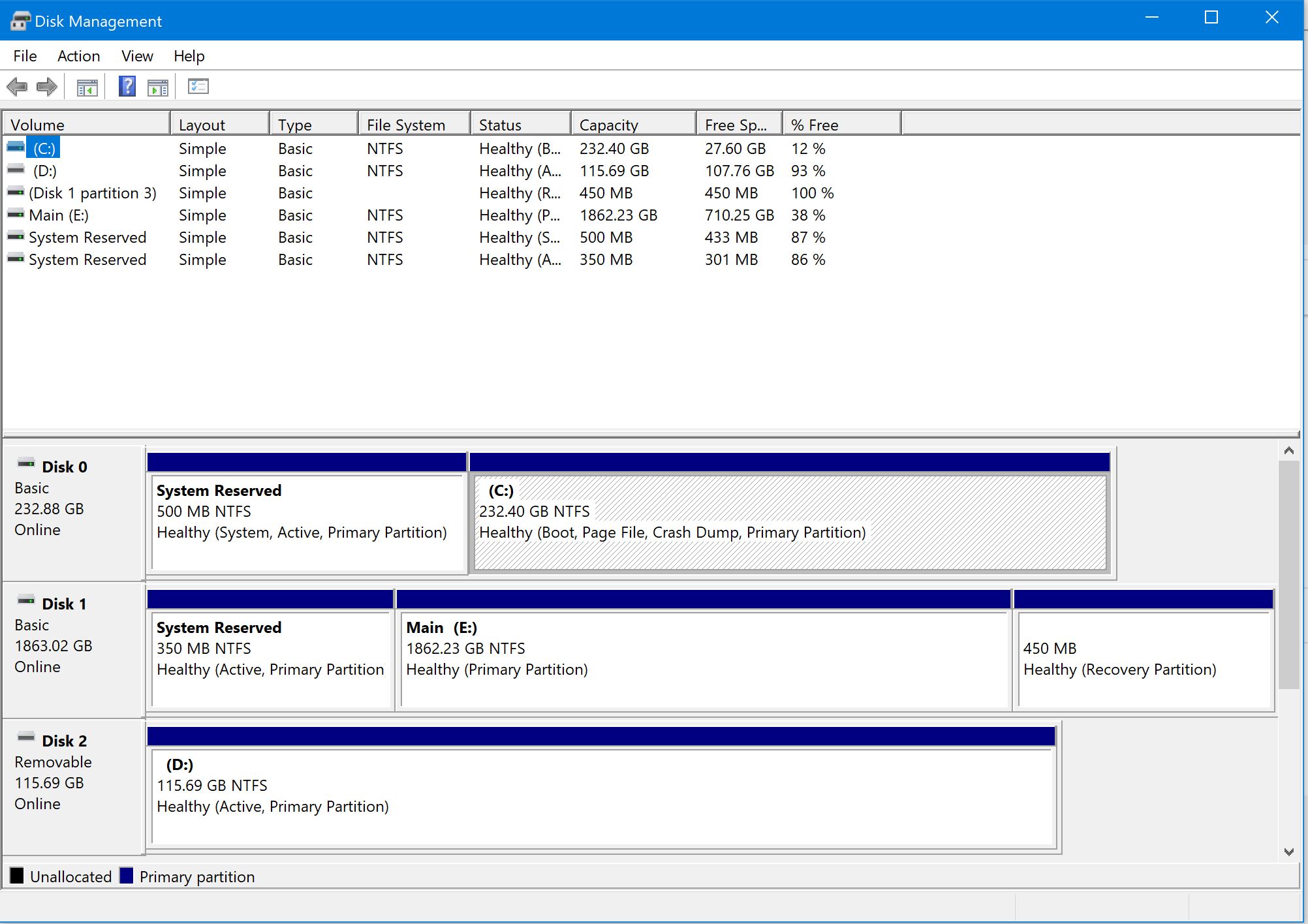The height and width of the screenshot is (924, 1308).
Task: Click the (D:) volume drive icon in list
Action: [16, 170]
